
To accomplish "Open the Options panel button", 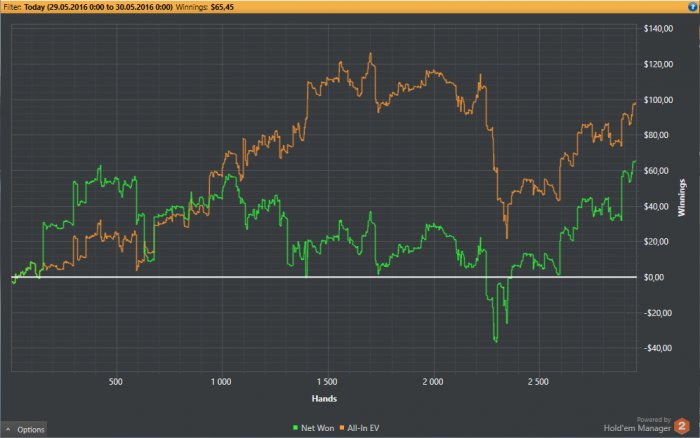I will (x=24, y=430).
